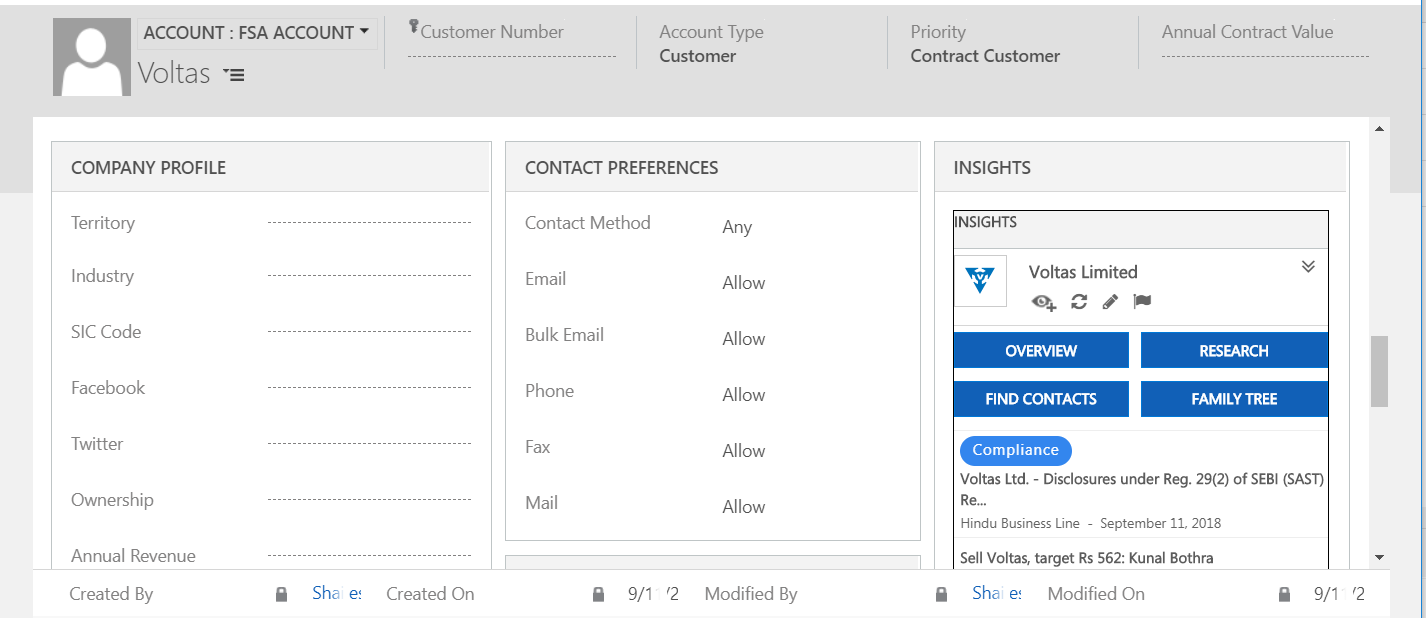This screenshot has height=618, width=1426.
Task: Refresh the Voltas Limited insights
Action: pyautogui.click(x=1078, y=301)
